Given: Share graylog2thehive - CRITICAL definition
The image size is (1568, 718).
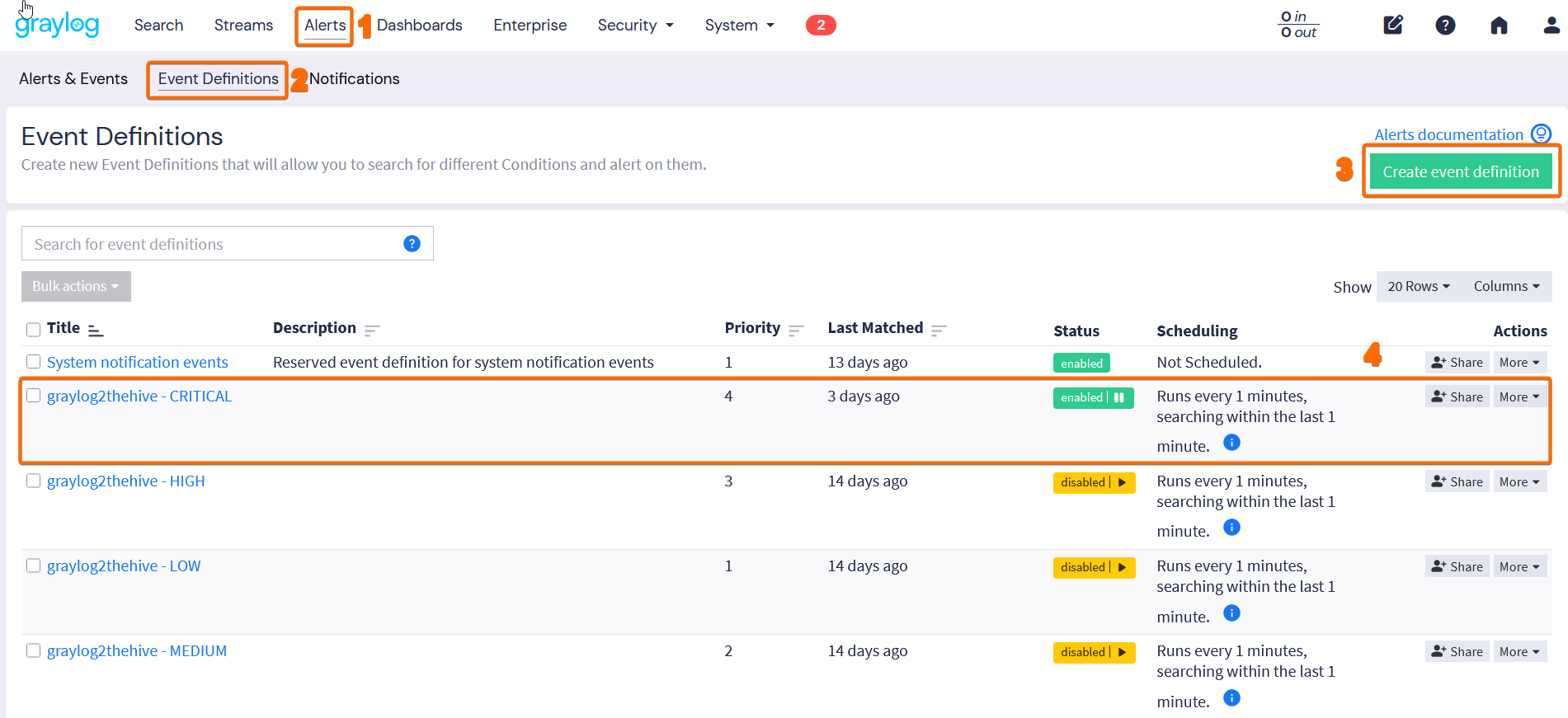Looking at the screenshot, I should pyautogui.click(x=1457, y=397).
